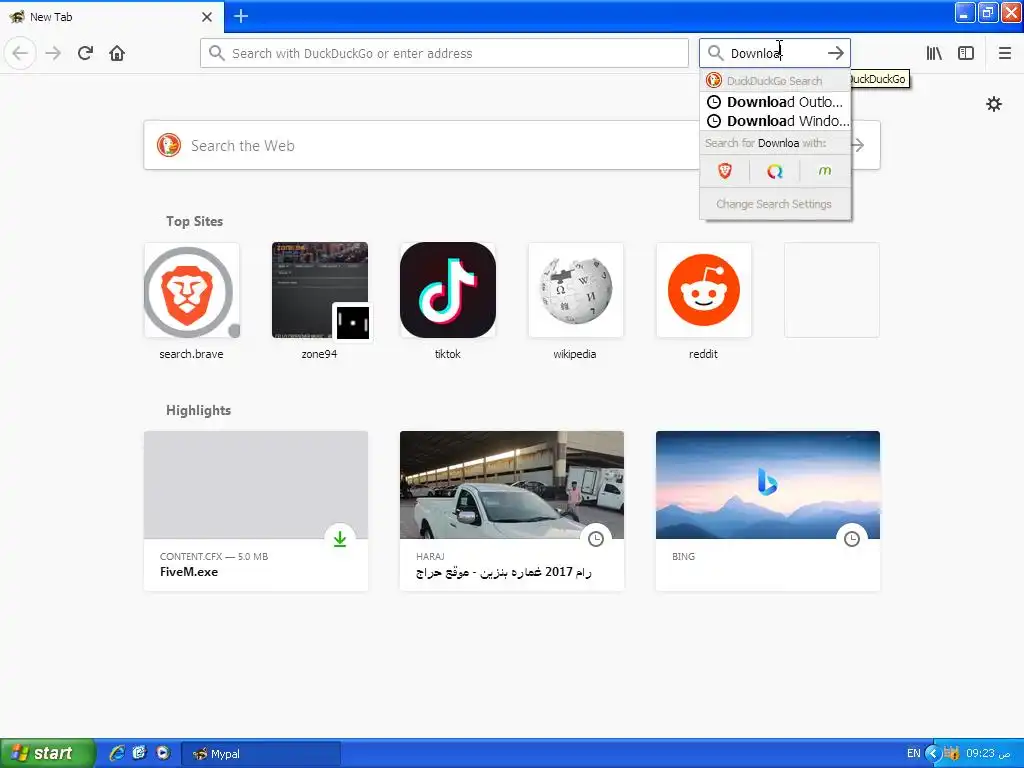Click the history clock on Bing card

tap(852, 539)
